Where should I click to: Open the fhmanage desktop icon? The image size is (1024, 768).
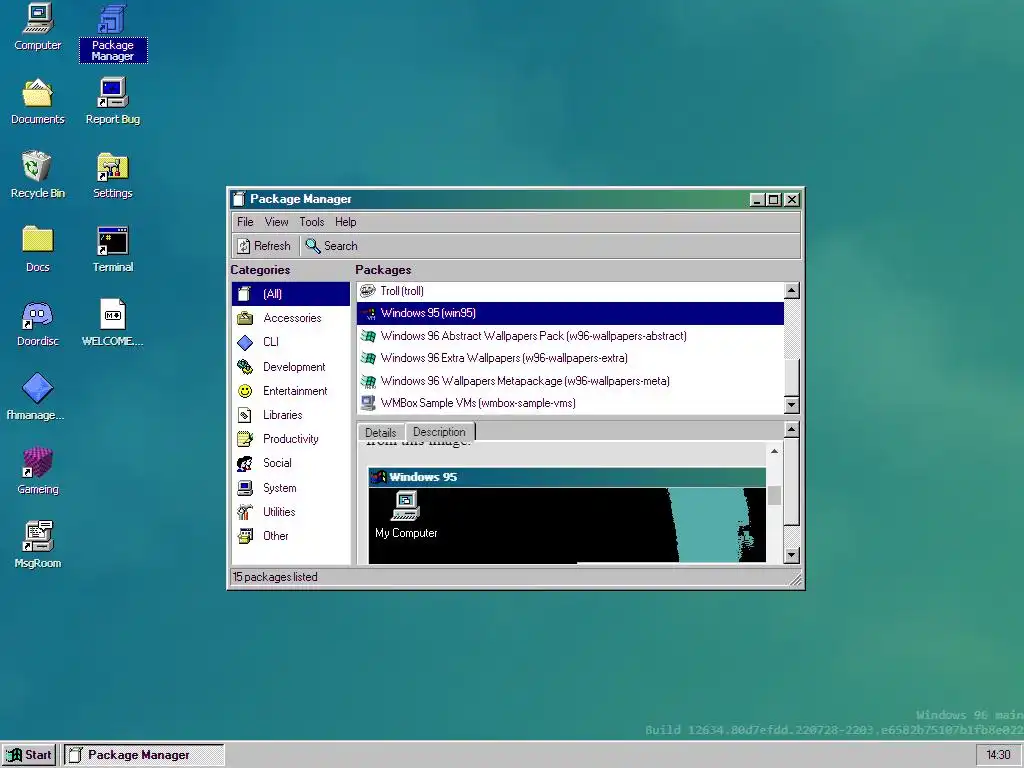pyautogui.click(x=37, y=397)
